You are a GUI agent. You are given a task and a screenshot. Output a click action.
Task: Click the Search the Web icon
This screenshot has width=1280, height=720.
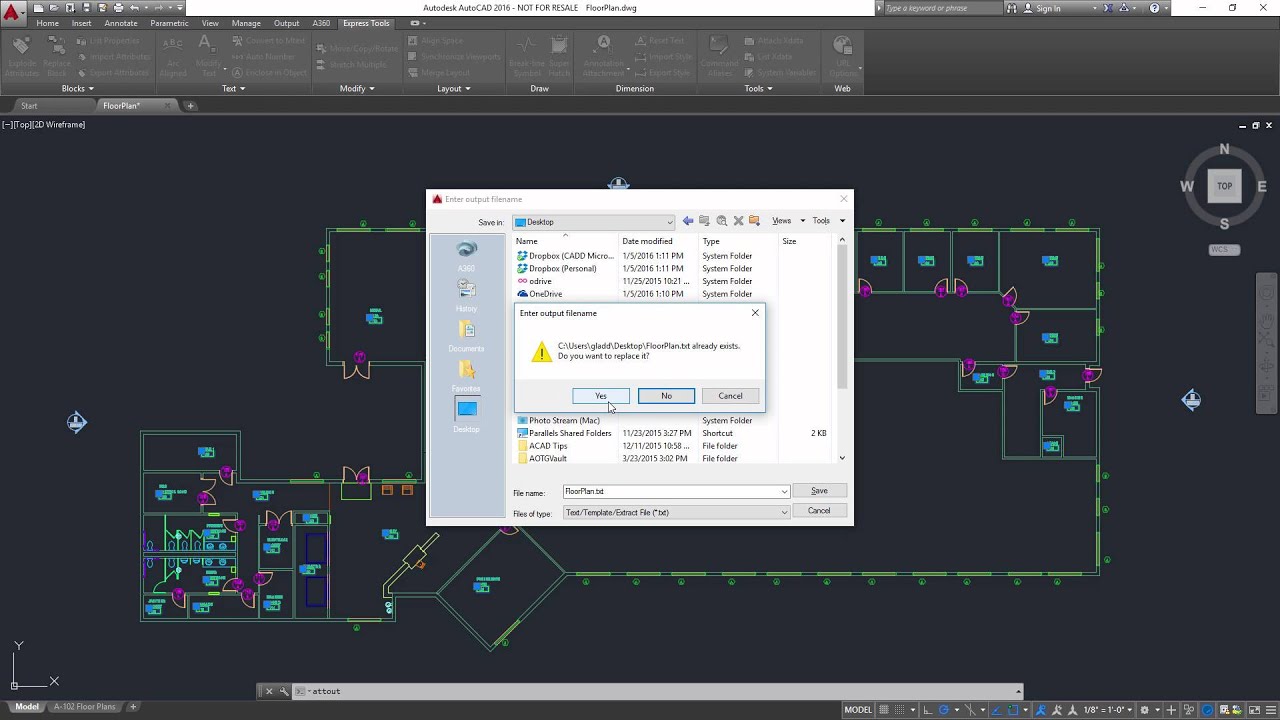721,221
